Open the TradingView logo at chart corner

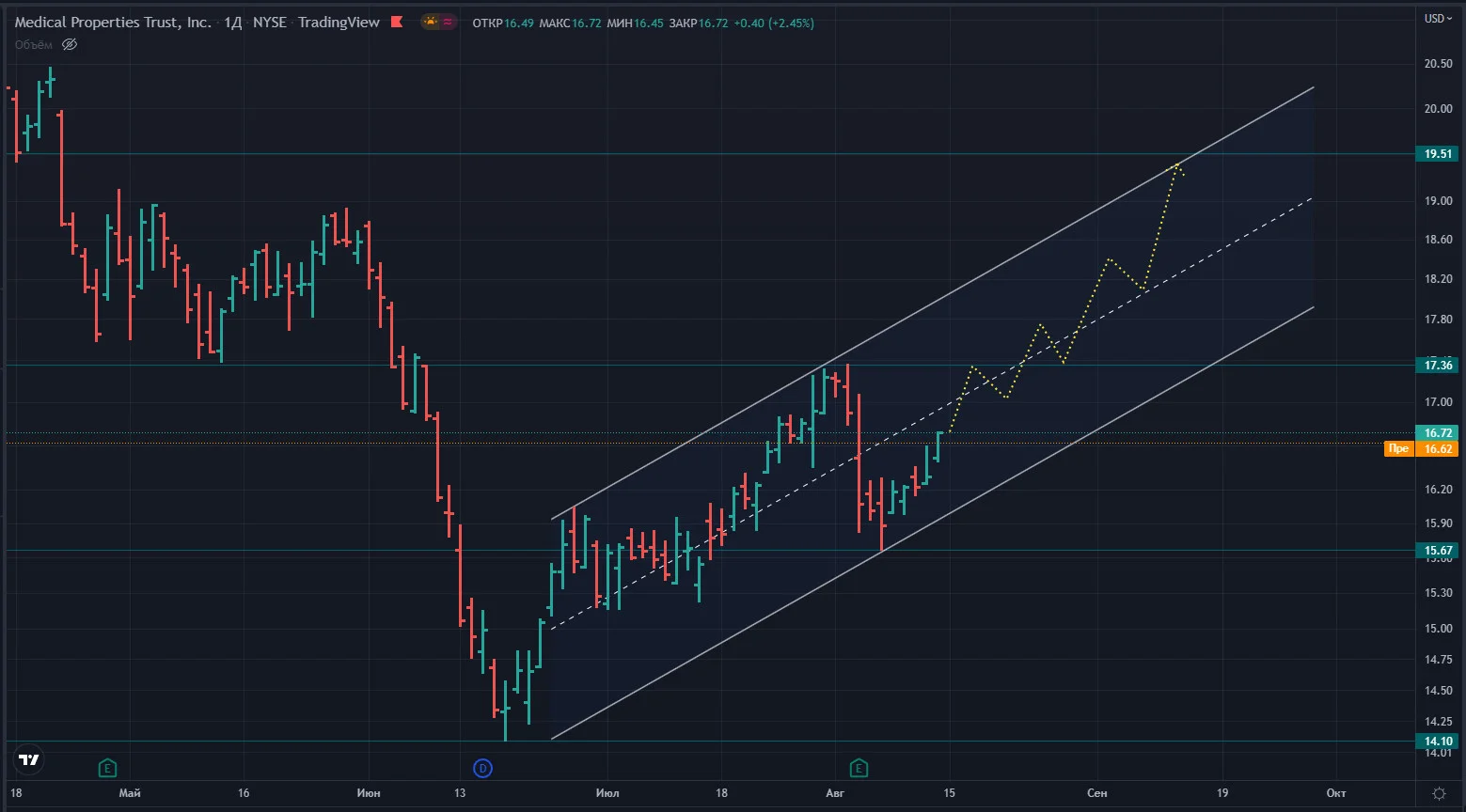tap(29, 759)
